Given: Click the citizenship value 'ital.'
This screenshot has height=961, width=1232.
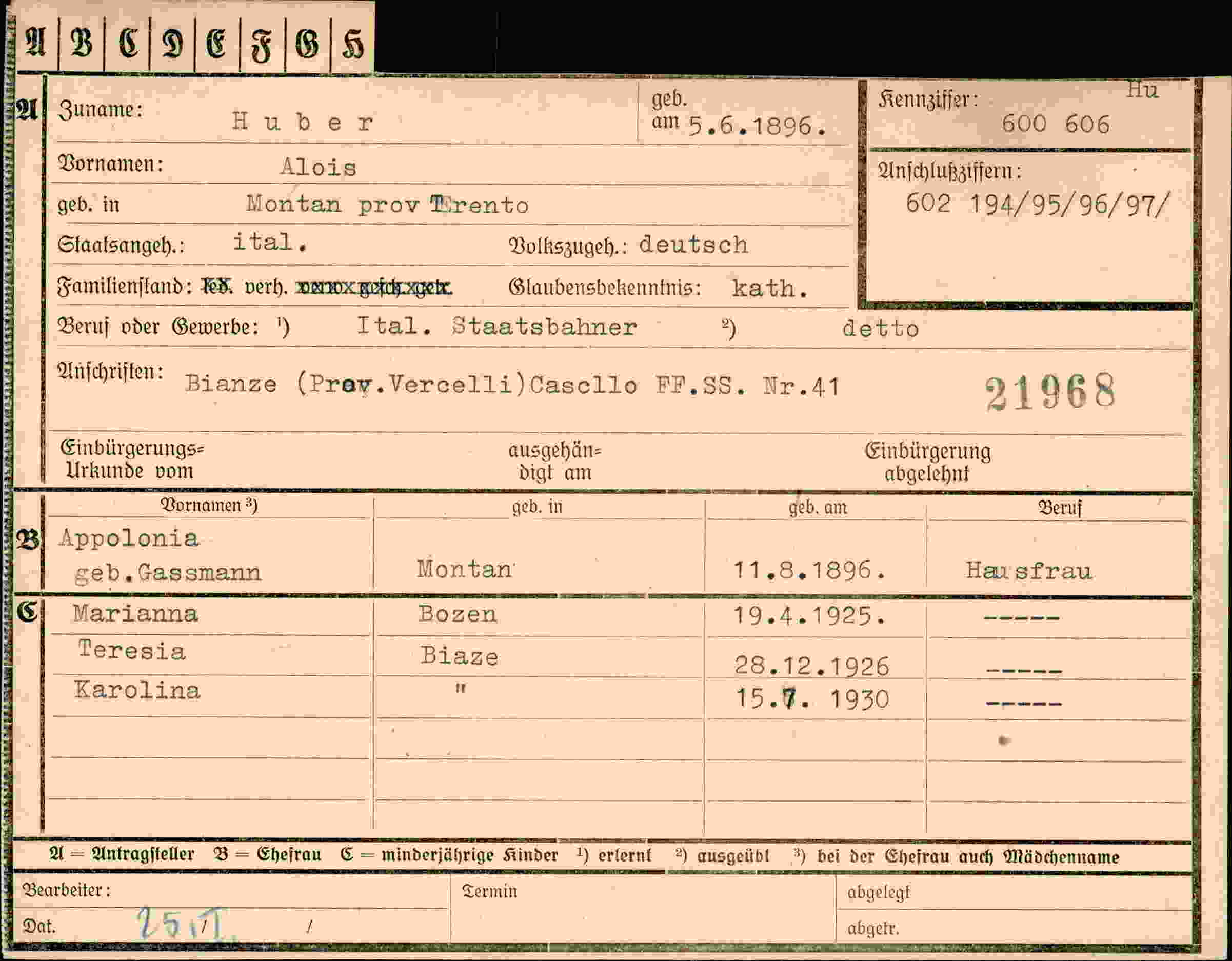Looking at the screenshot, I should [270, 243].
